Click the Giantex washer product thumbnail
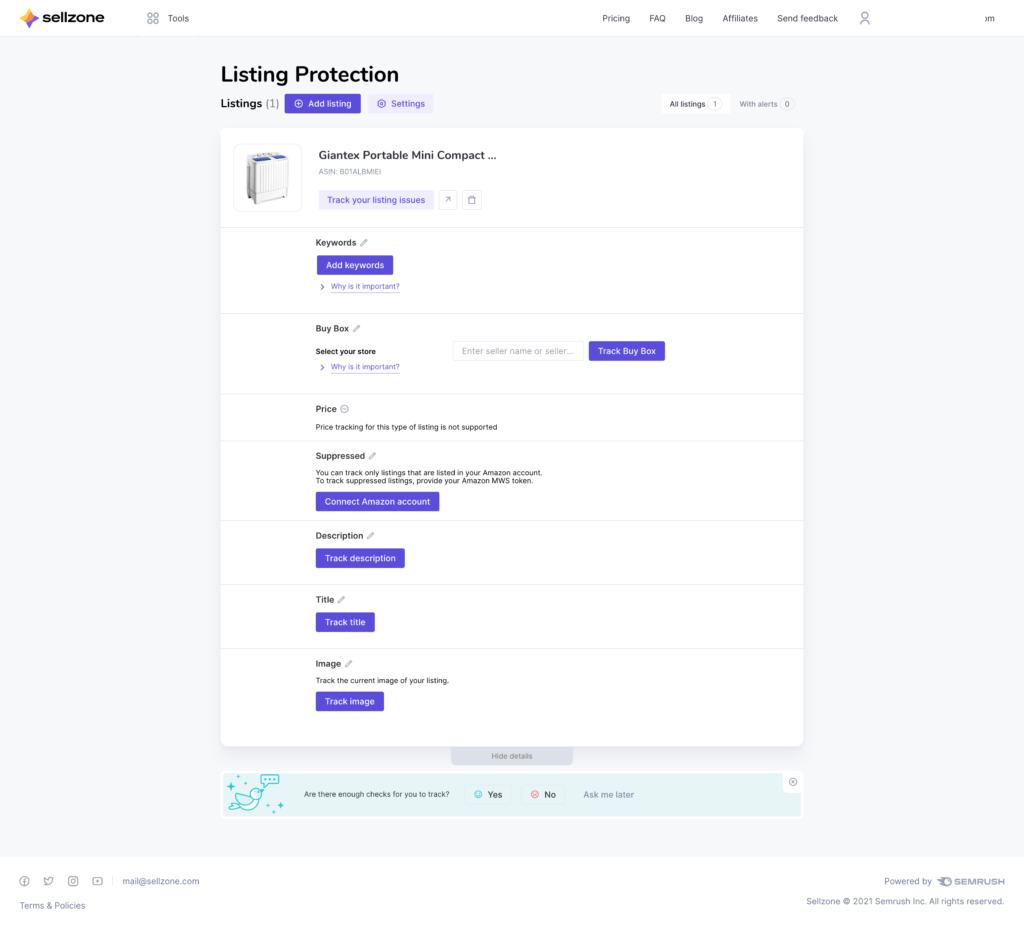1024x925 pixels. coord(267,178)
